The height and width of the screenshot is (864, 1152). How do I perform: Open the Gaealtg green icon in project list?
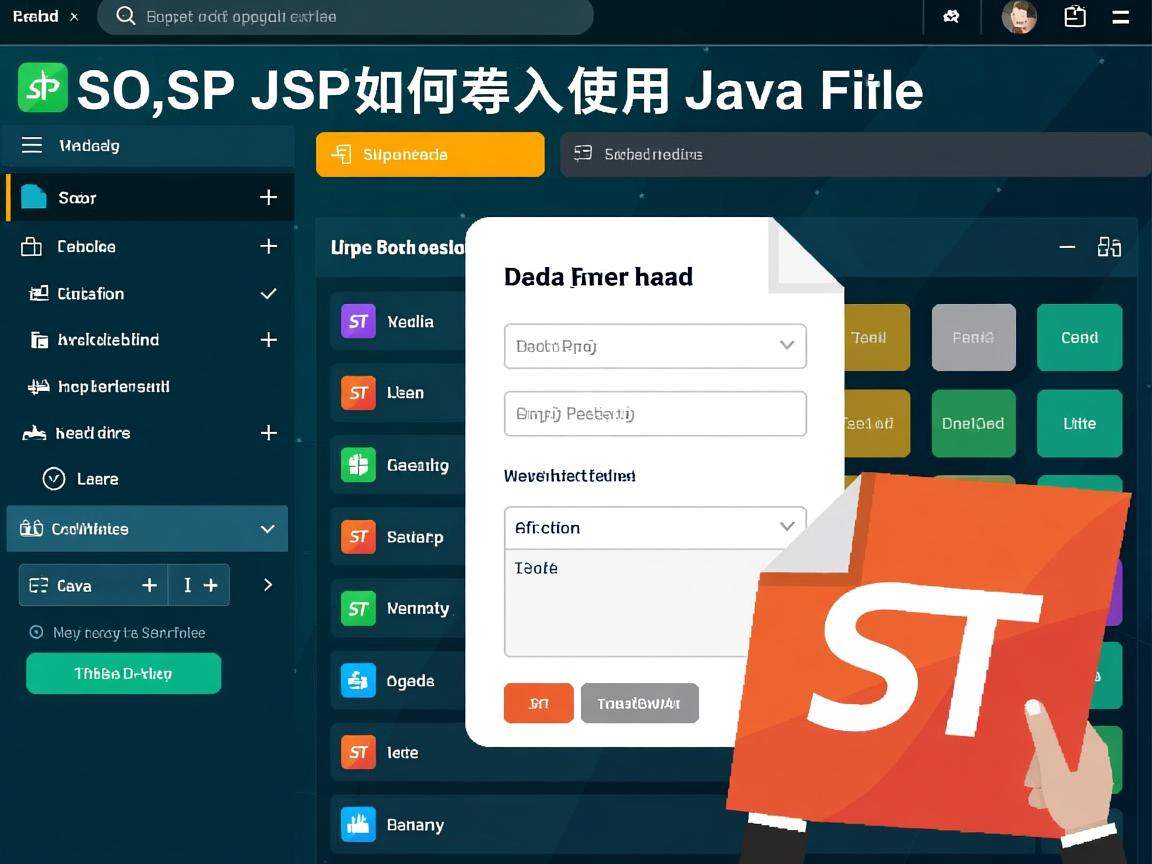(358, 464)
